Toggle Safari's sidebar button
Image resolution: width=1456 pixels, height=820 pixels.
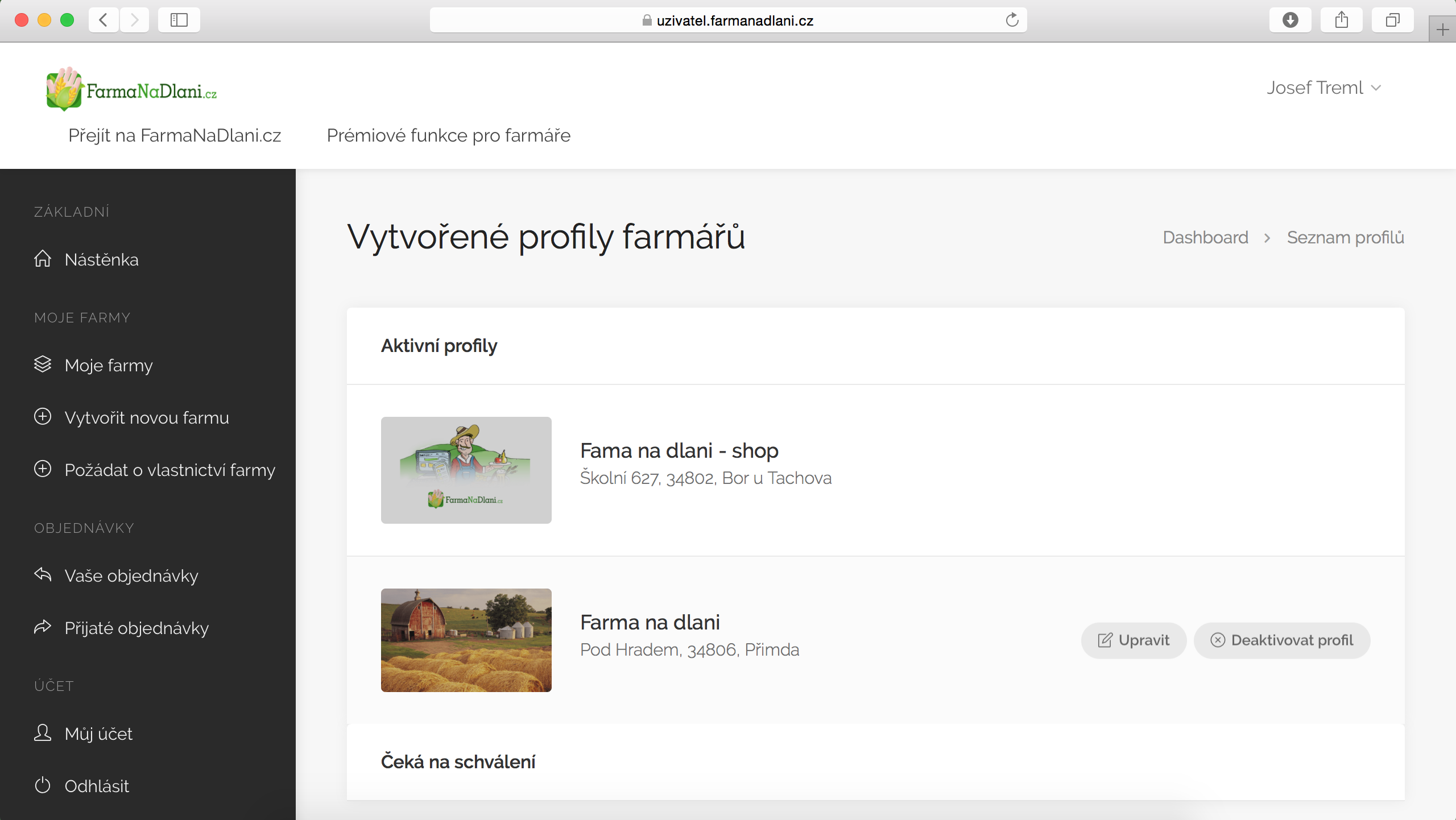pos(179,20)
